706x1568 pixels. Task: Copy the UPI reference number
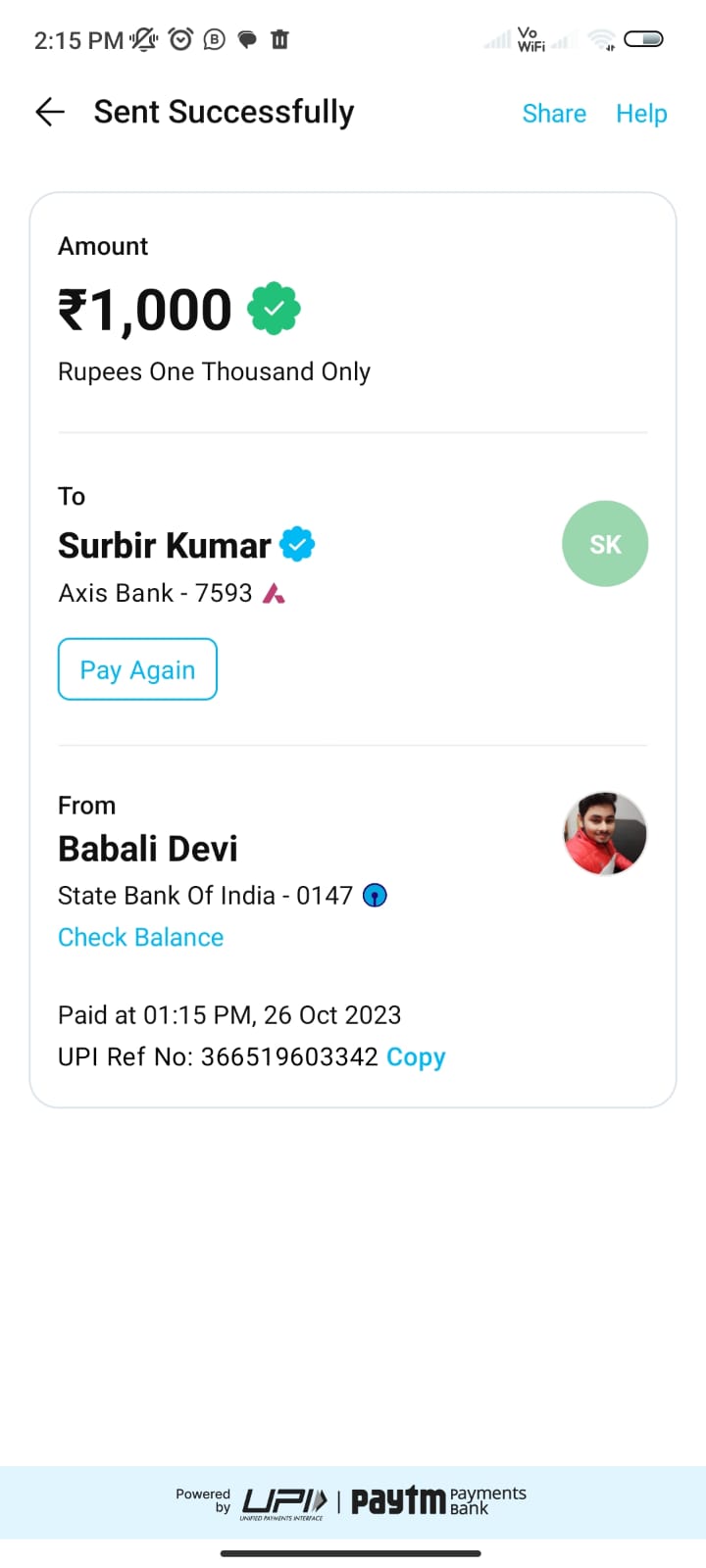tap(416, 1056)
